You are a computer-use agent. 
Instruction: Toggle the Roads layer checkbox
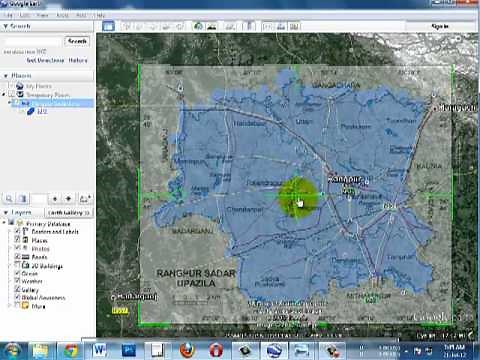point(18,256)
